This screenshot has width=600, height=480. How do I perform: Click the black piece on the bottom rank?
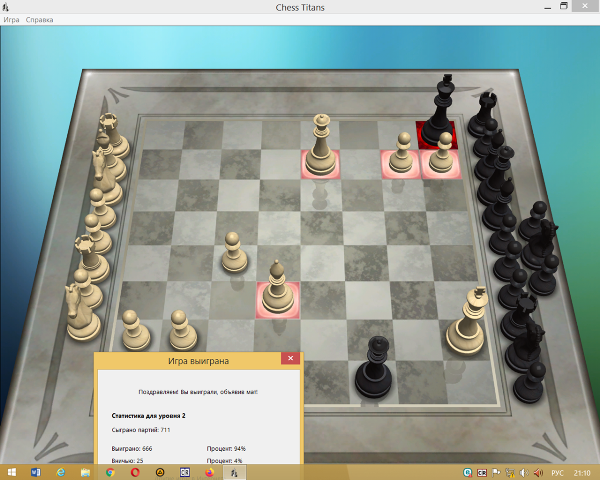pyautogui.click(x=376, y=368)
